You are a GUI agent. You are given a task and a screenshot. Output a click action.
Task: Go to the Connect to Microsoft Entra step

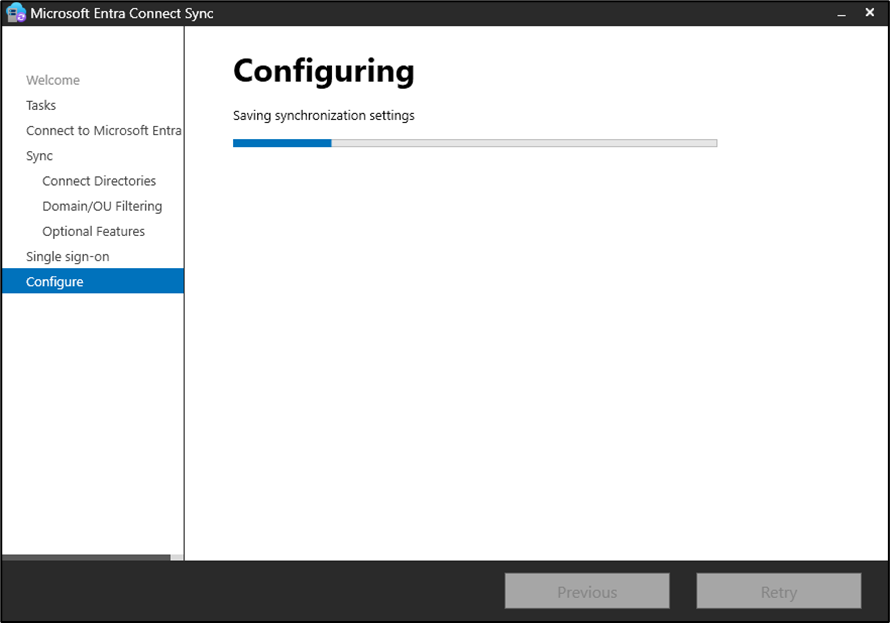(x=104, y=130)
